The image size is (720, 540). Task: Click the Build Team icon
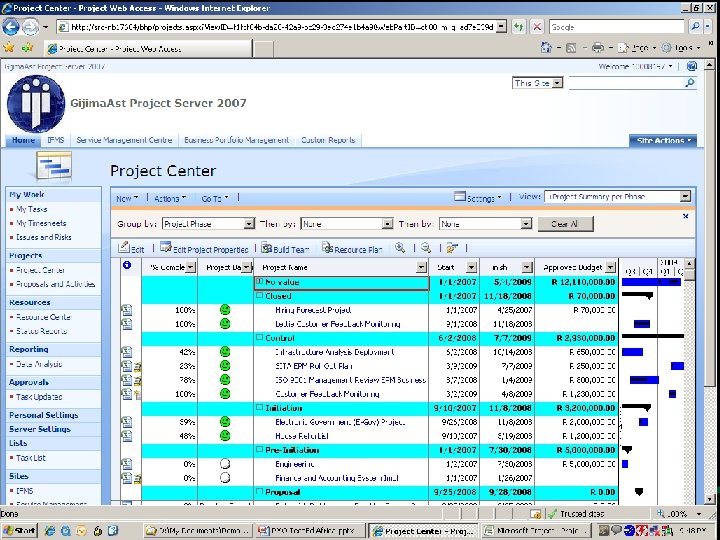click(267, 248)
